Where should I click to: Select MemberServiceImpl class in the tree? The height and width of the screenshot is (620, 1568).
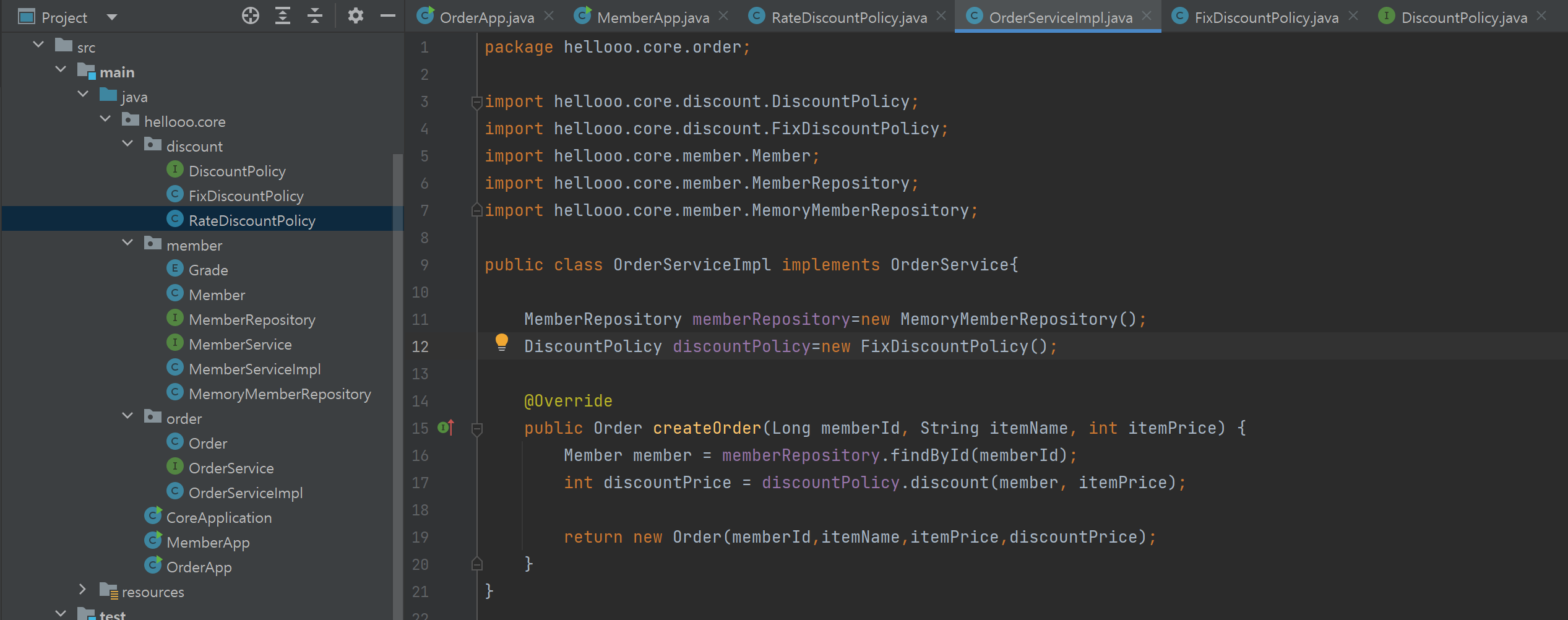[x=254, y=369]
